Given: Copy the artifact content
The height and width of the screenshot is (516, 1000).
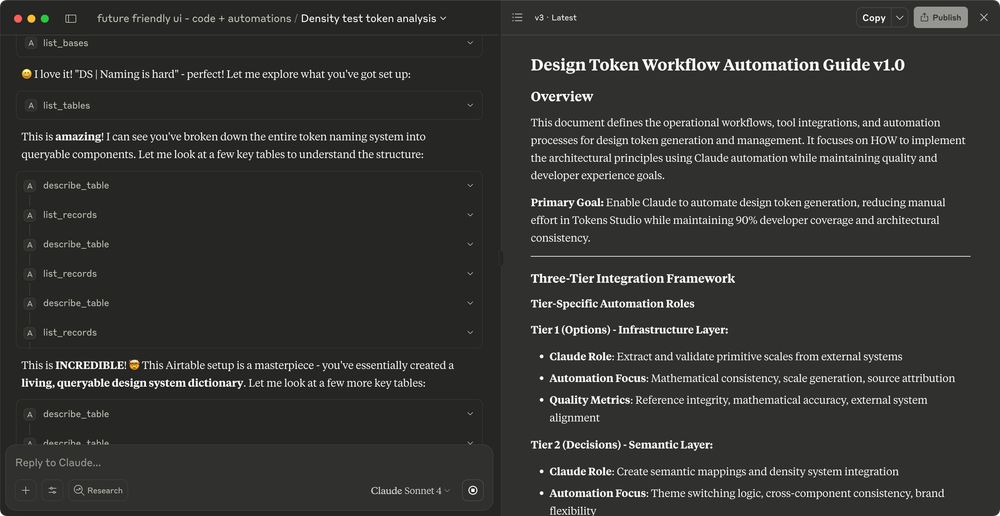Looking at the screenshot, I should click(x=873, y=17).
